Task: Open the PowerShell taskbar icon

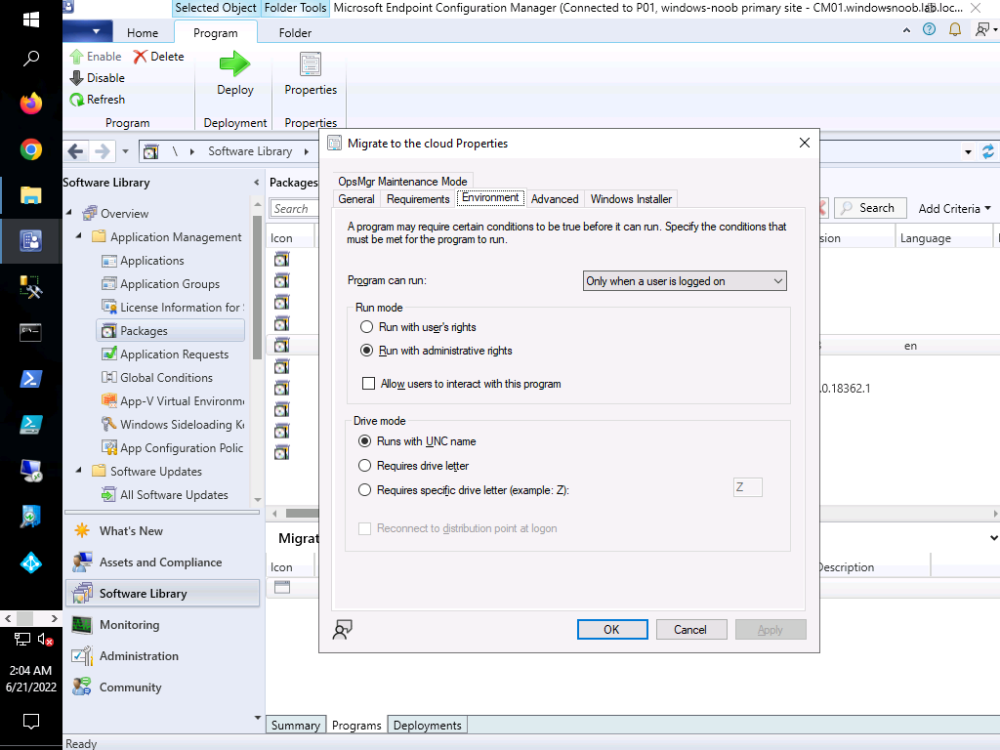Action: 31,379
